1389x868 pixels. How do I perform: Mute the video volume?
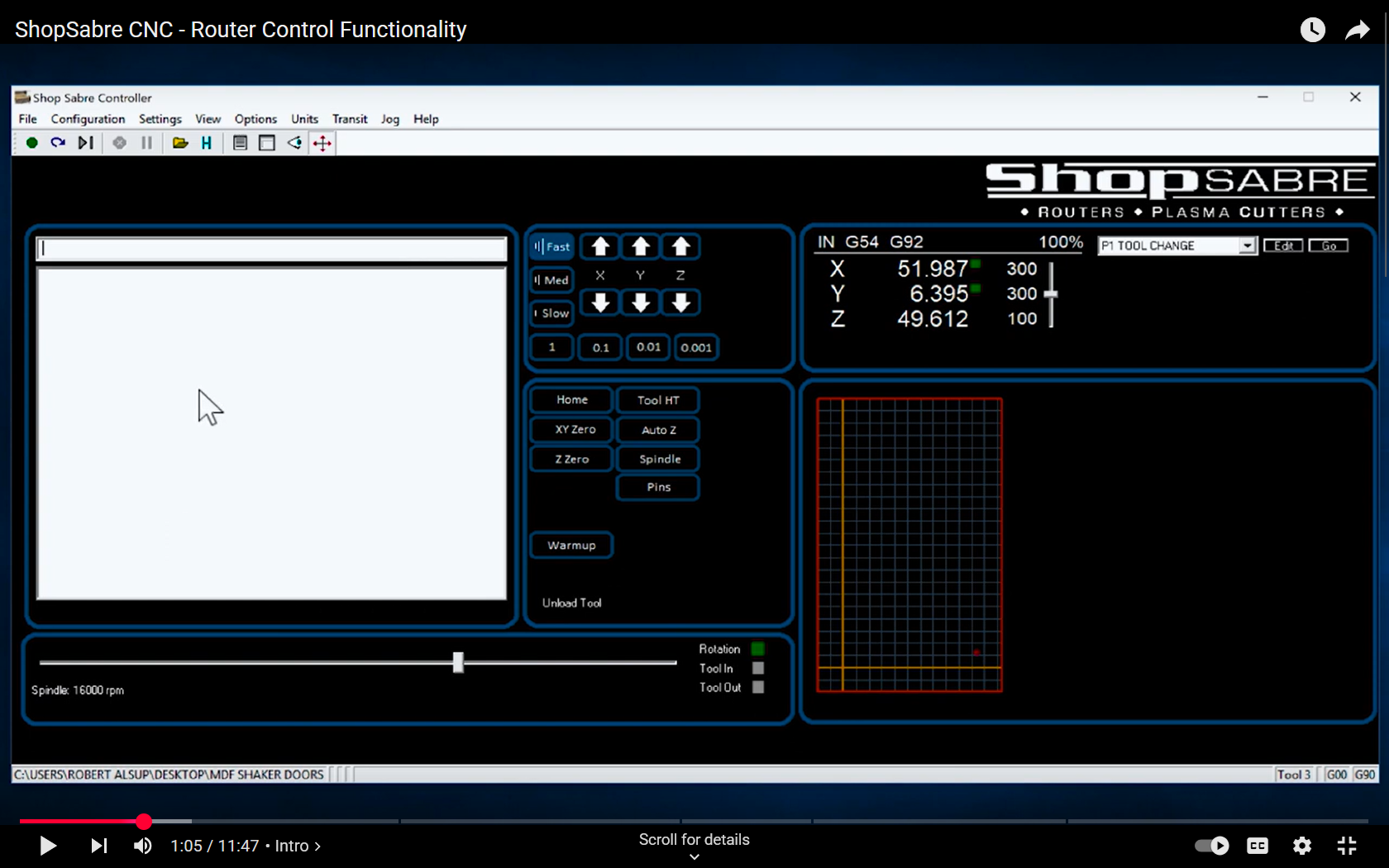[x=142, y=846]
